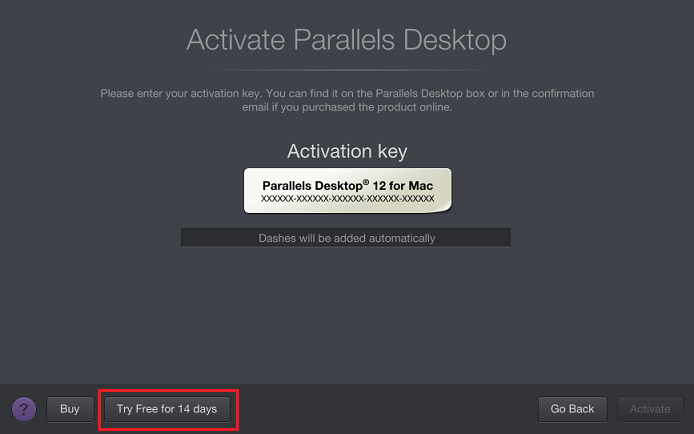Click the bottom bar between trial and Go Back
The height and width of the screenshot is (434, 694).
[x=384, y=409]
